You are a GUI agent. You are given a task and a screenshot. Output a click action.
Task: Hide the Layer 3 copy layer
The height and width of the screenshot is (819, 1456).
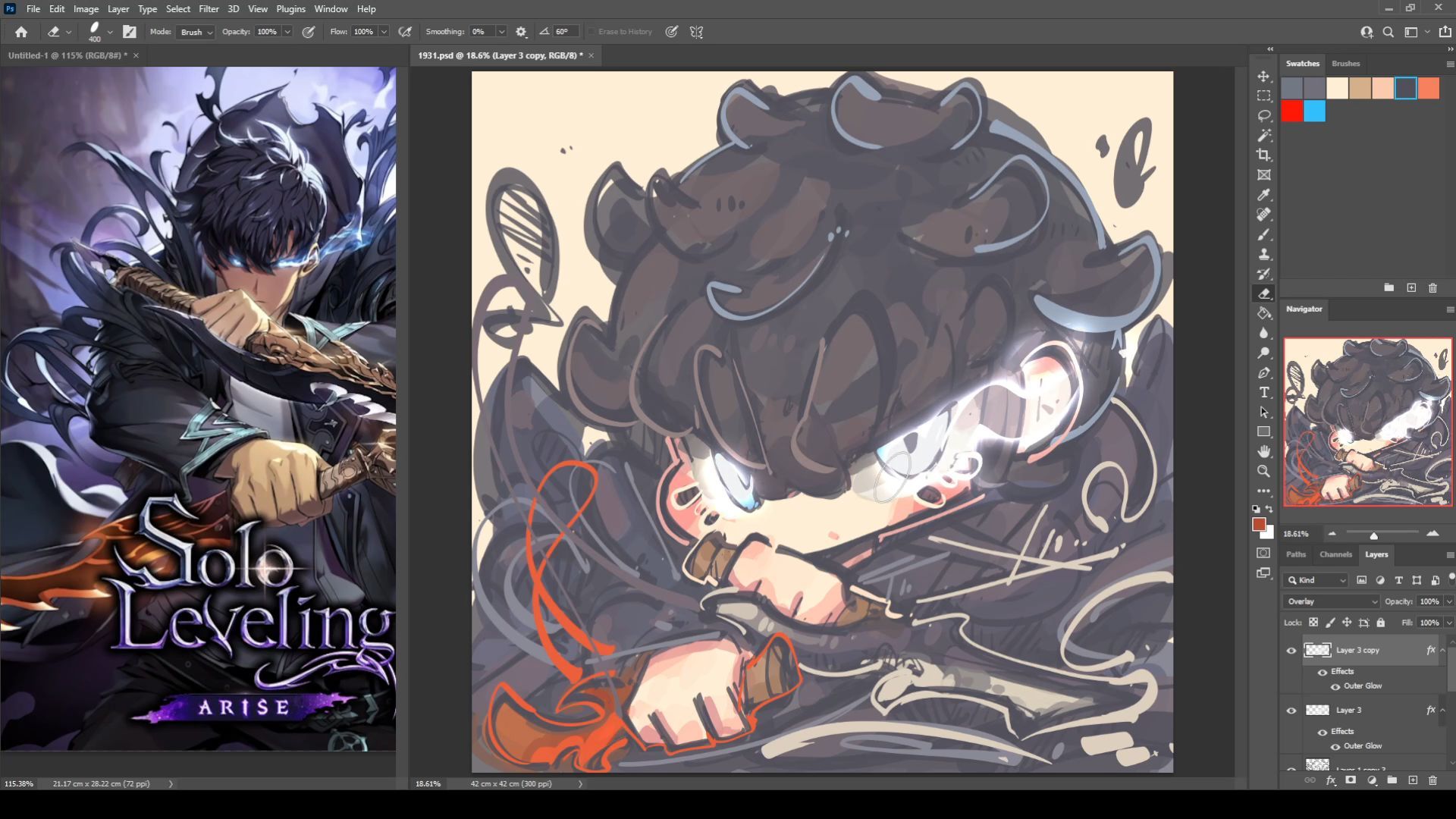point(1291,650)
